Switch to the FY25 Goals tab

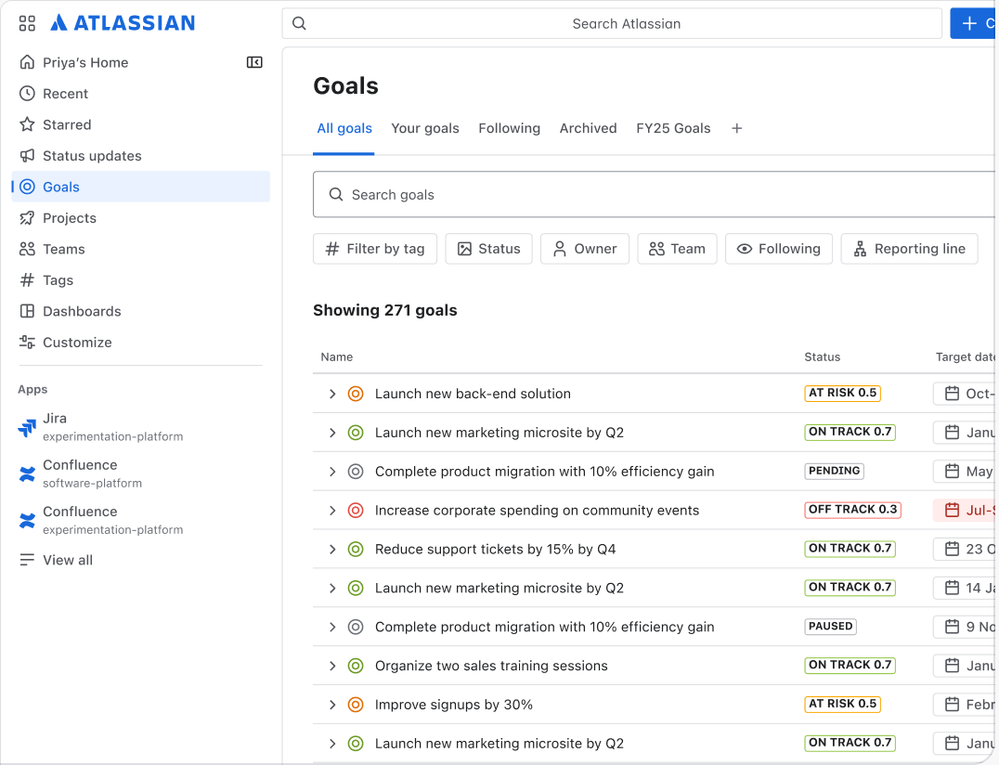(x=673, y=128)
